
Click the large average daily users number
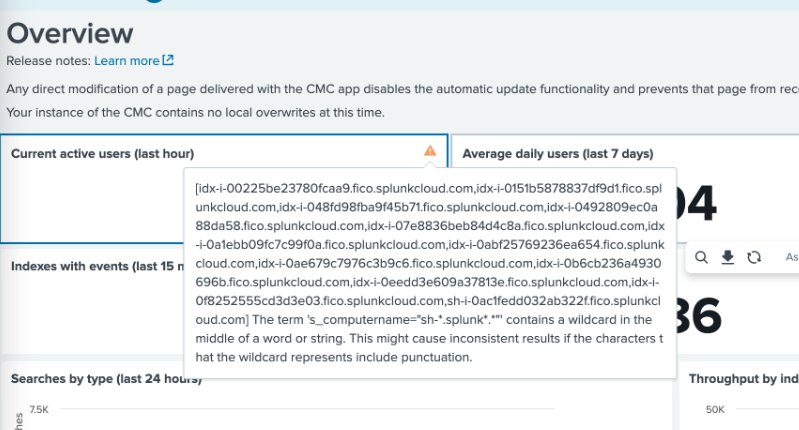[700, 205]
